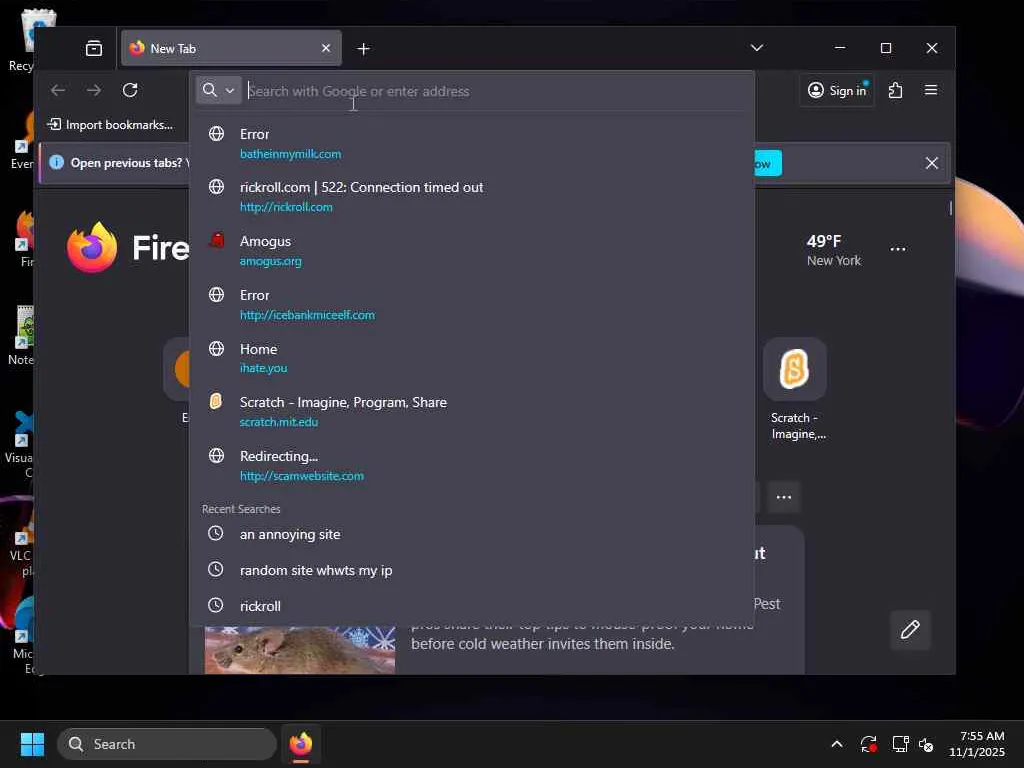Click the Firefox logo on the new tab page
Viewport: 1024px width, 768px height.
click(92, 248)
